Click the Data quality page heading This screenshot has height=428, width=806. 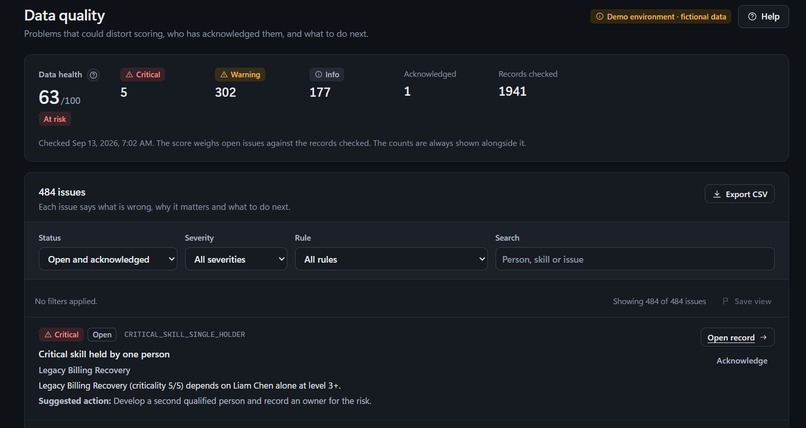(x=64, y=15)
